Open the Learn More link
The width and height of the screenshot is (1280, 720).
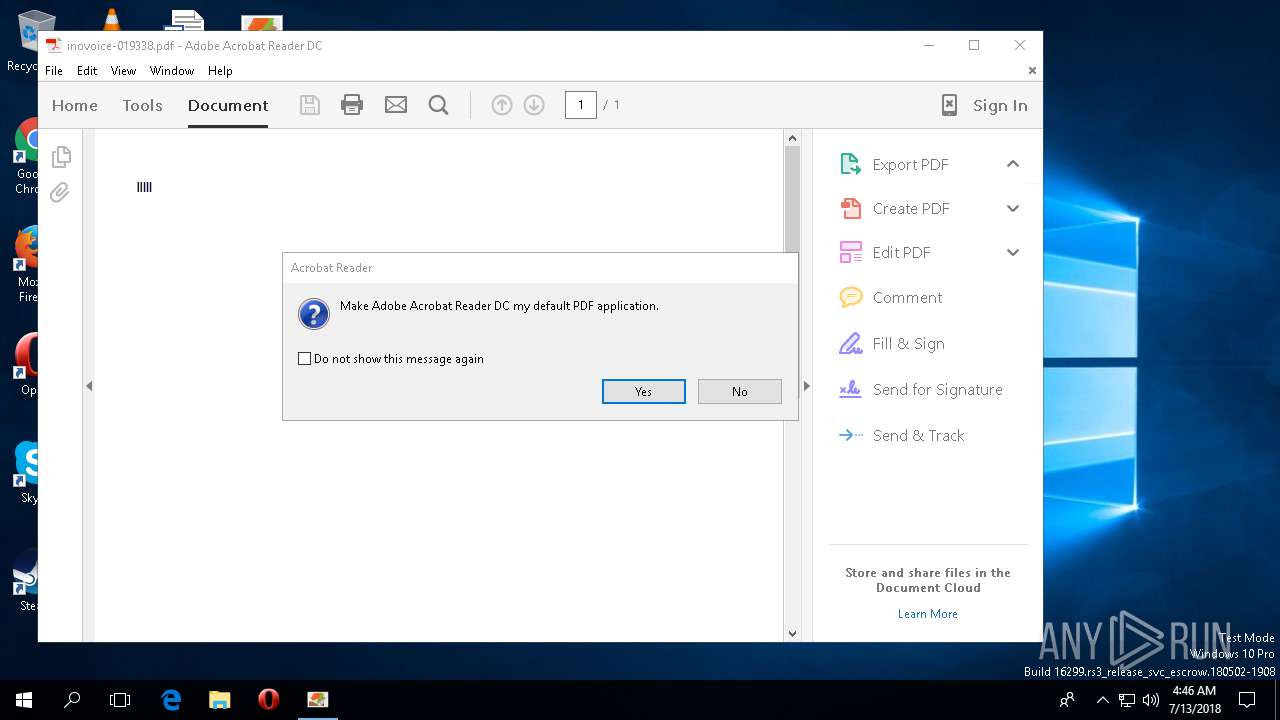click(928, 614)
